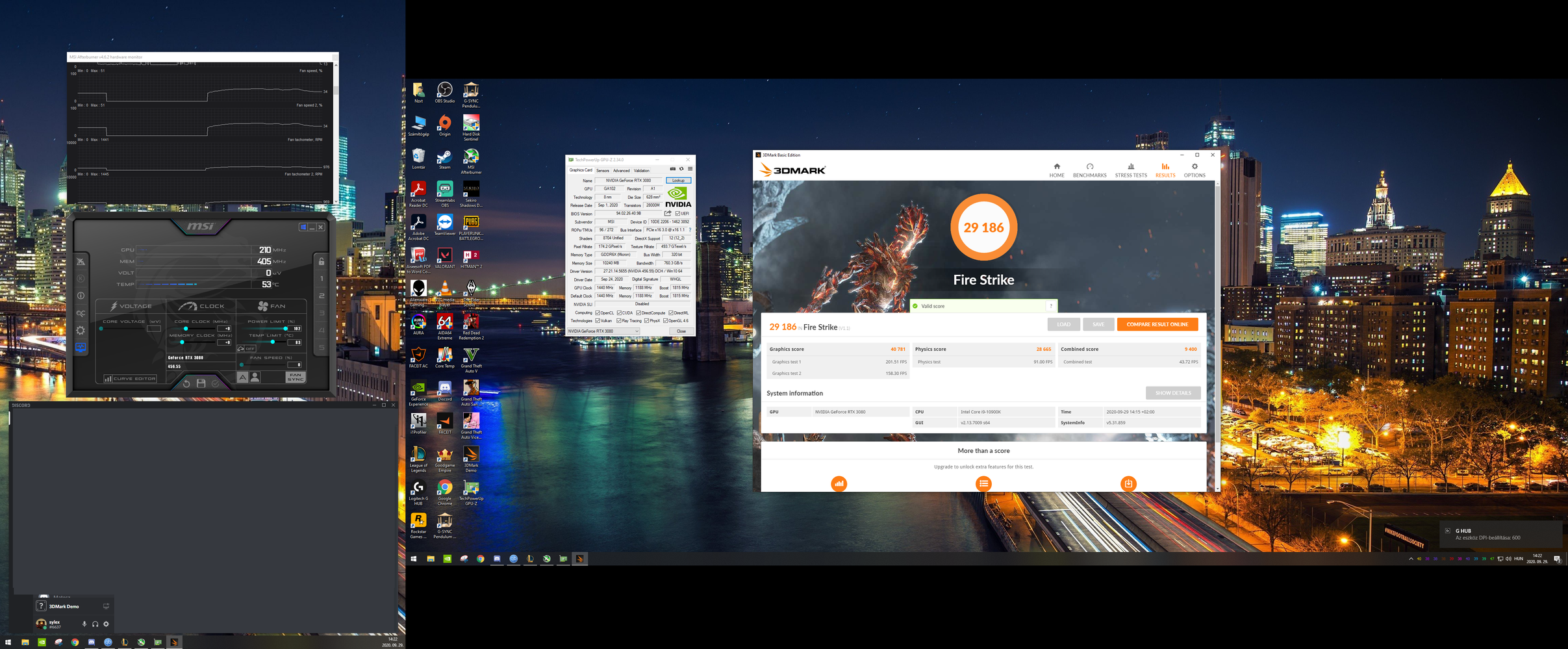Toggle the UEFI checkbox in GPU-Z
Image resolution: width=1568 pixels, height=649 pixels.
(x=677, y=214)
